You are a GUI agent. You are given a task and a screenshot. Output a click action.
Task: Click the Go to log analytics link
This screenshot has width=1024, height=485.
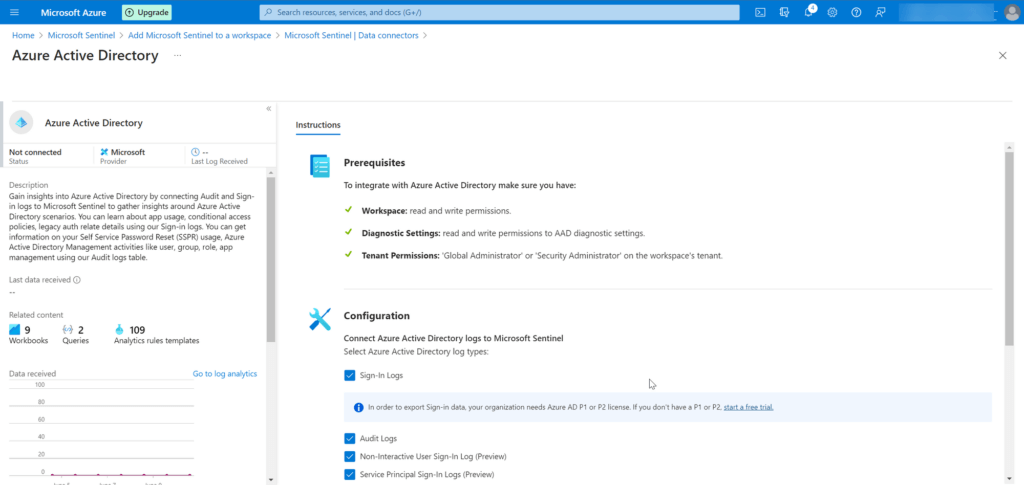coord(225,374)
